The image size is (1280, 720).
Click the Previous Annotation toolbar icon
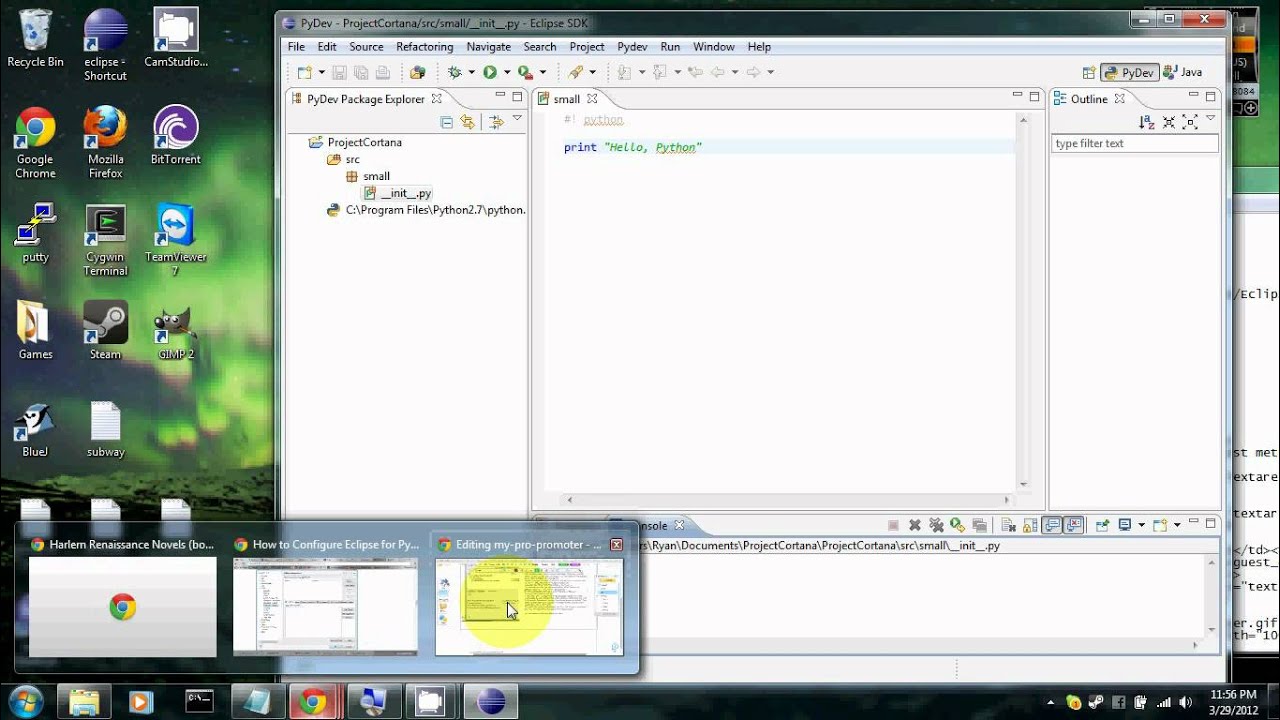point(659,72)
